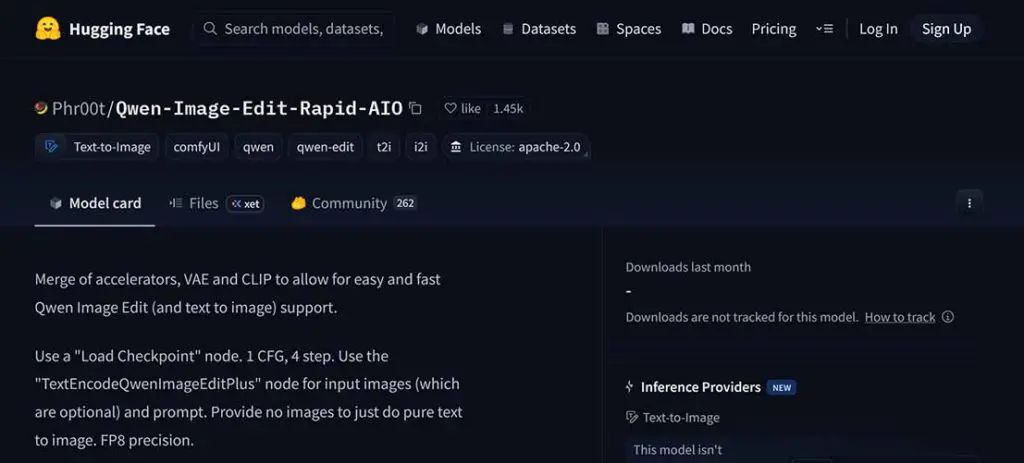This screenshot has width=1024, height=463.
Task: Click the heart icon in like button
Action: pos(450,108)
